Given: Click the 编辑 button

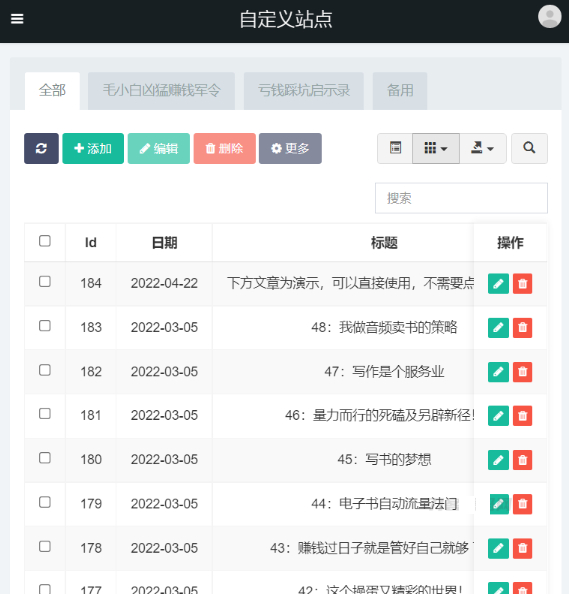Looking at the screenshot, I should click(x=159, y=148).
